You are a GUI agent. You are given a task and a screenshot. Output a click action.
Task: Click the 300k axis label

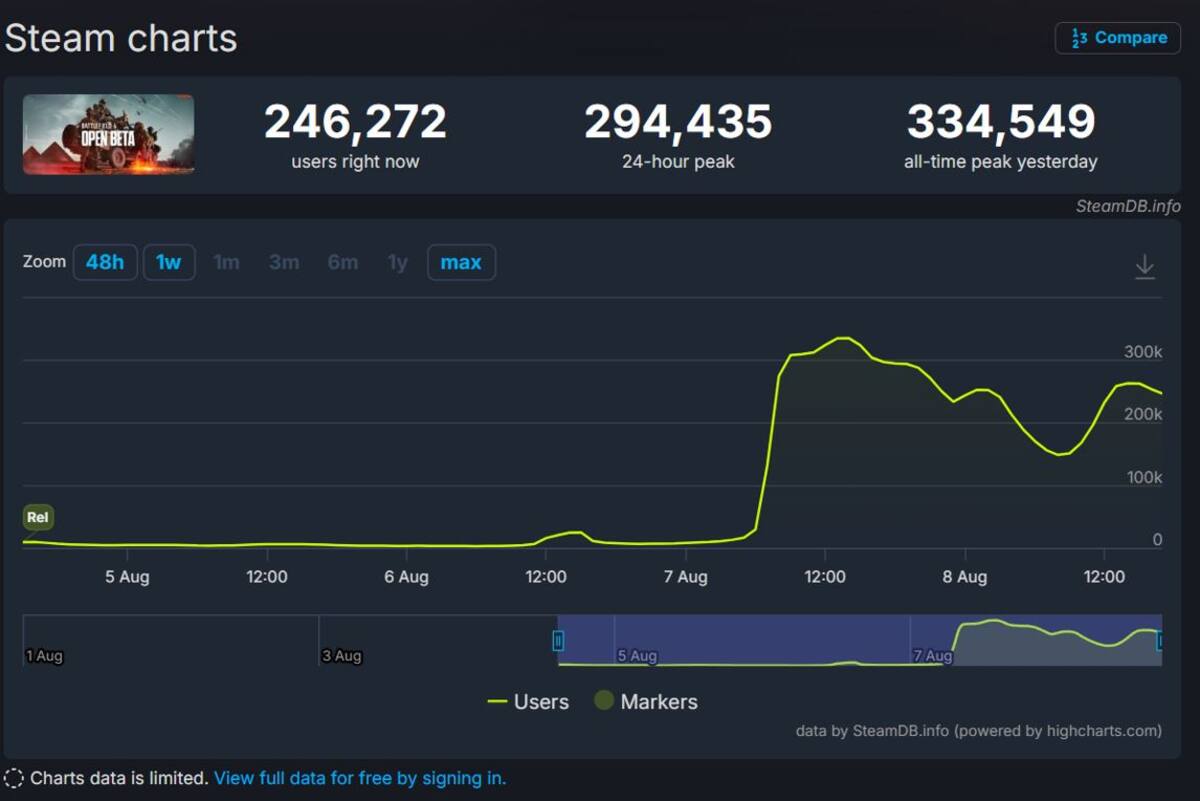(1143, 352)
